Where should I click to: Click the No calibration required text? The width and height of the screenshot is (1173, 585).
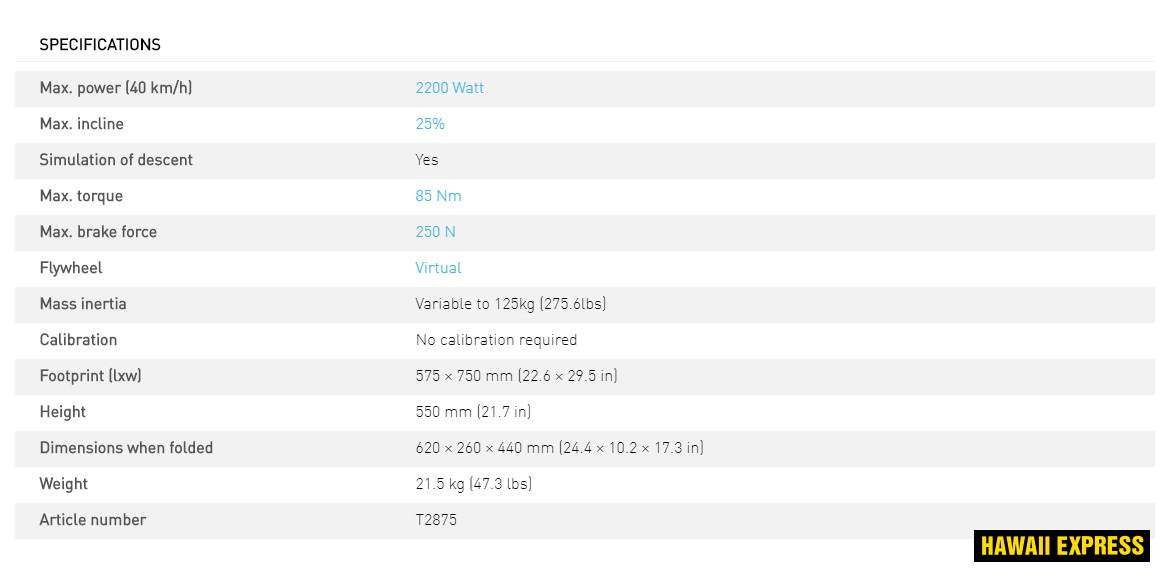pyautogui.click(x=496, y=340)
